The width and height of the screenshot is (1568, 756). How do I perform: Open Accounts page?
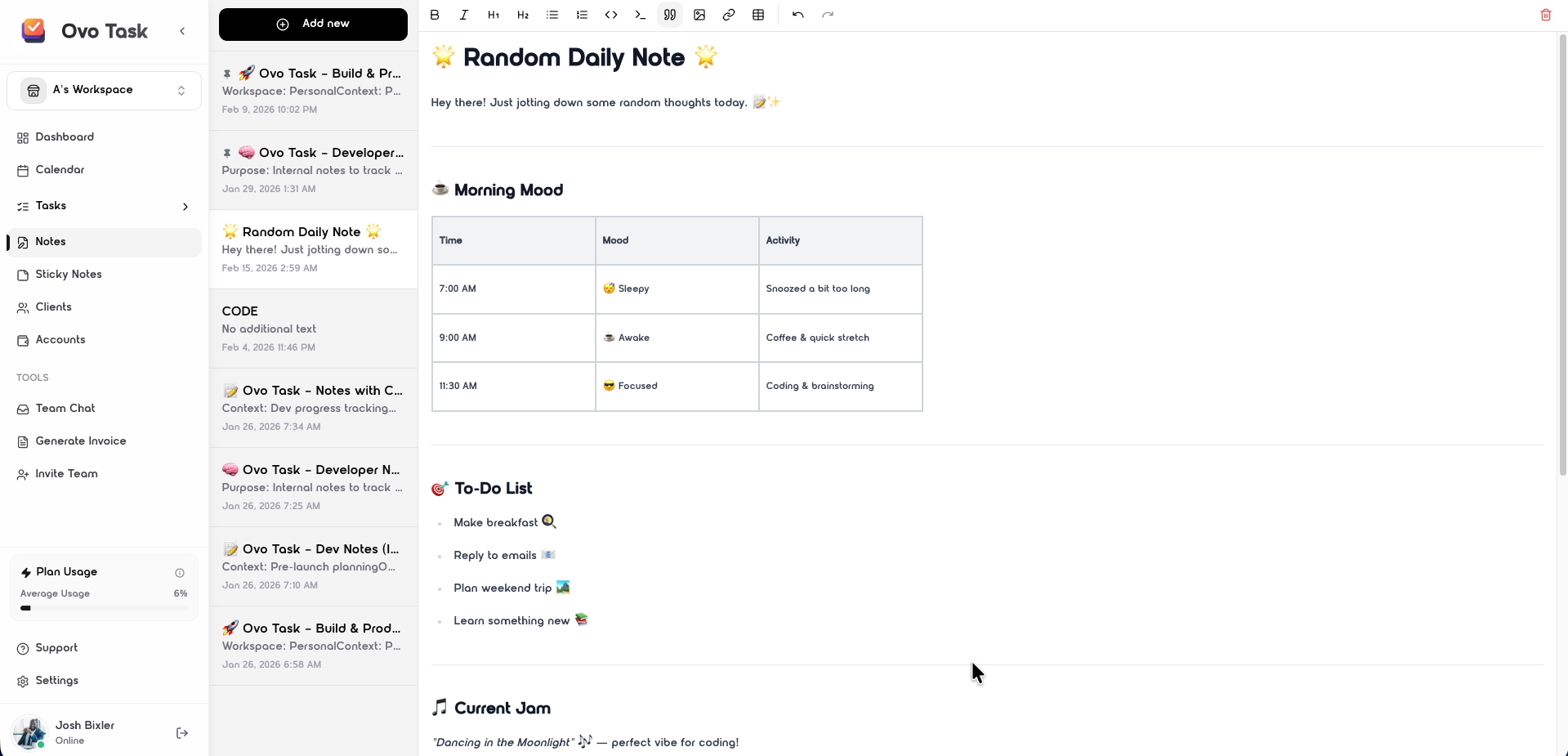[x=104, y=340]
